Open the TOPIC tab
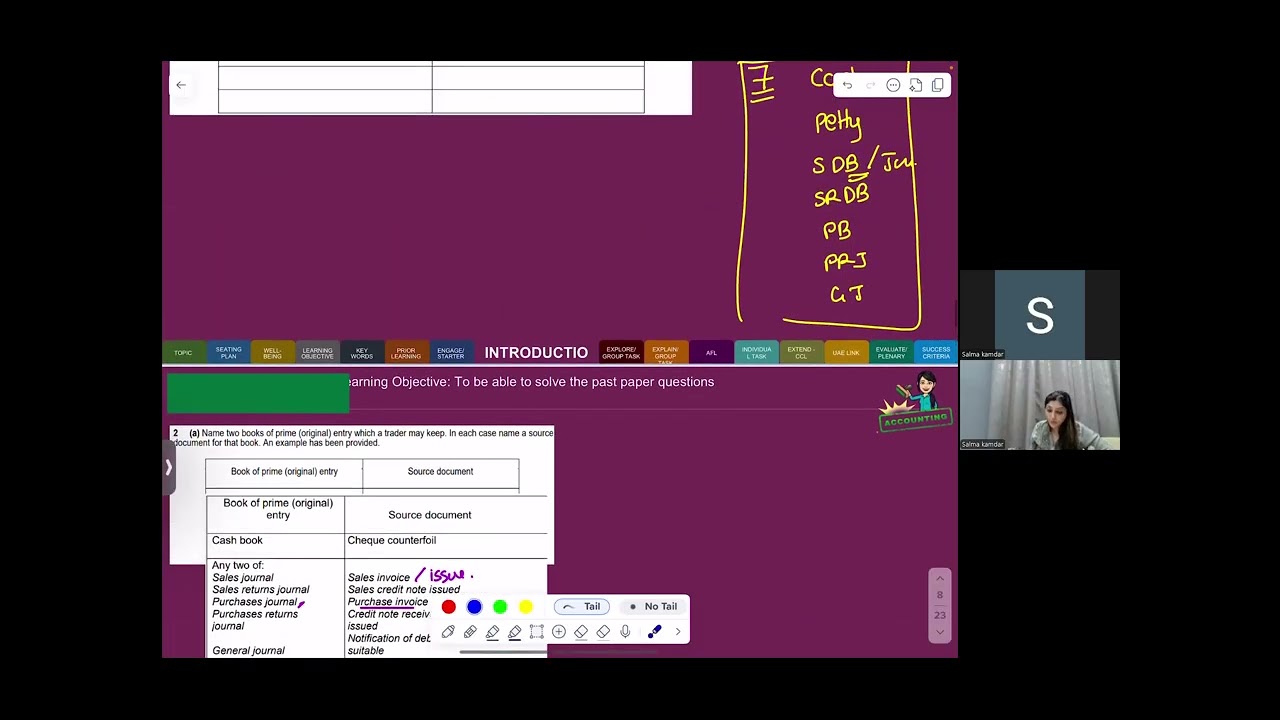 183,353
